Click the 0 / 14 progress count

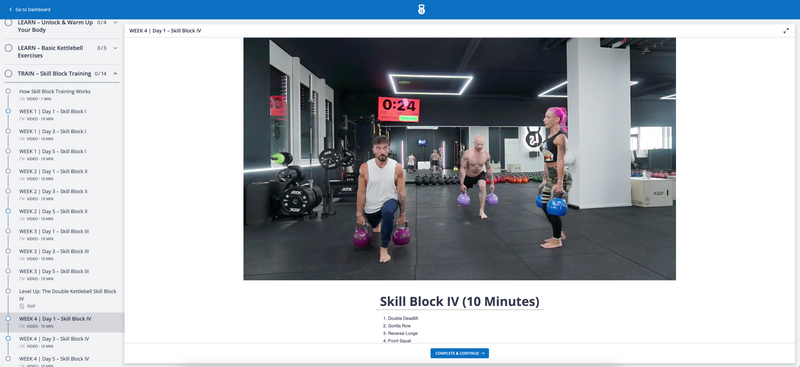[x=101, y=74]
